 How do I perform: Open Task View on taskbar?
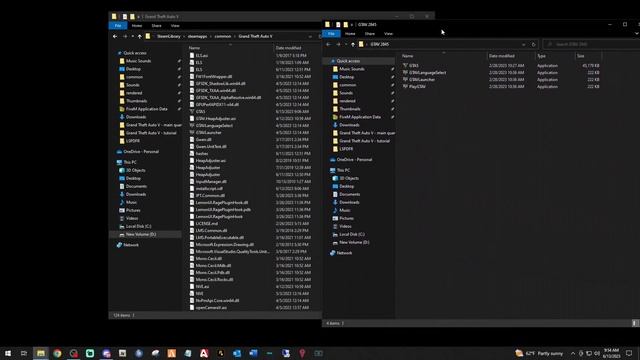click(x=24, y=353)
